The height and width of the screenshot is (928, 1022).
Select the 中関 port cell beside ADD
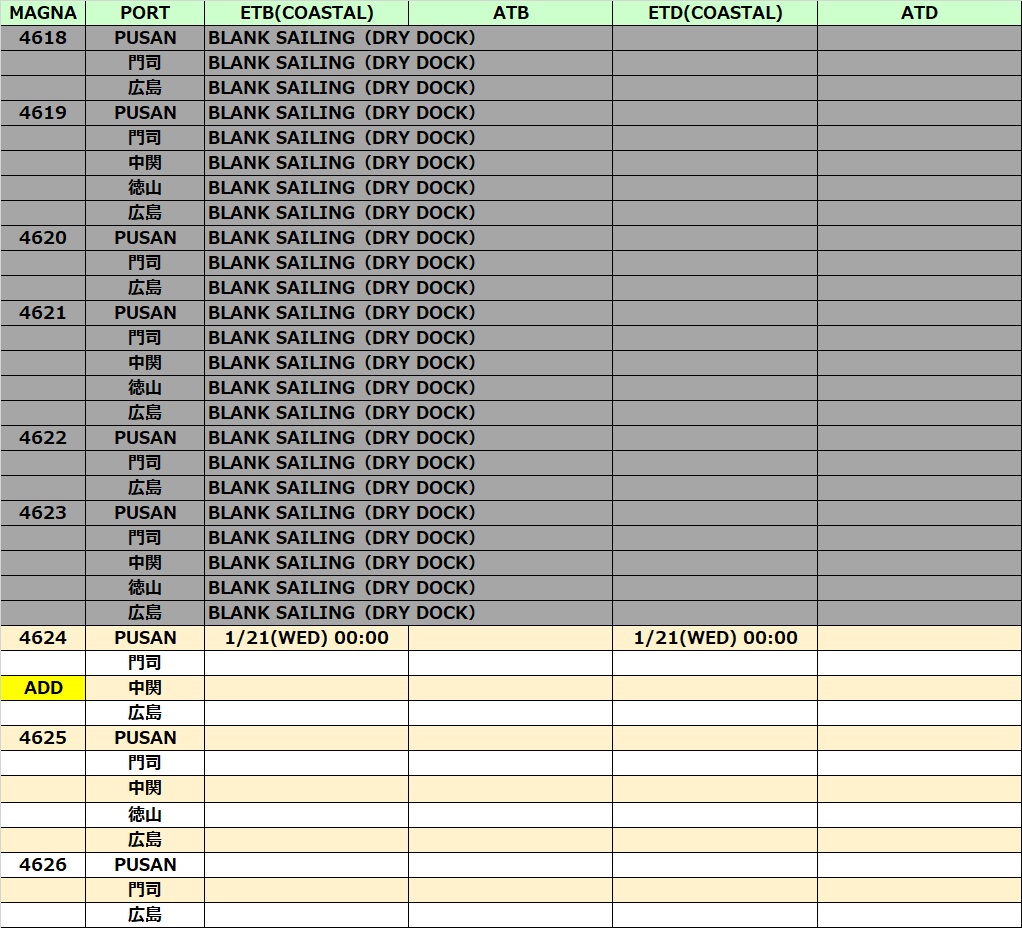click(145, 688)
